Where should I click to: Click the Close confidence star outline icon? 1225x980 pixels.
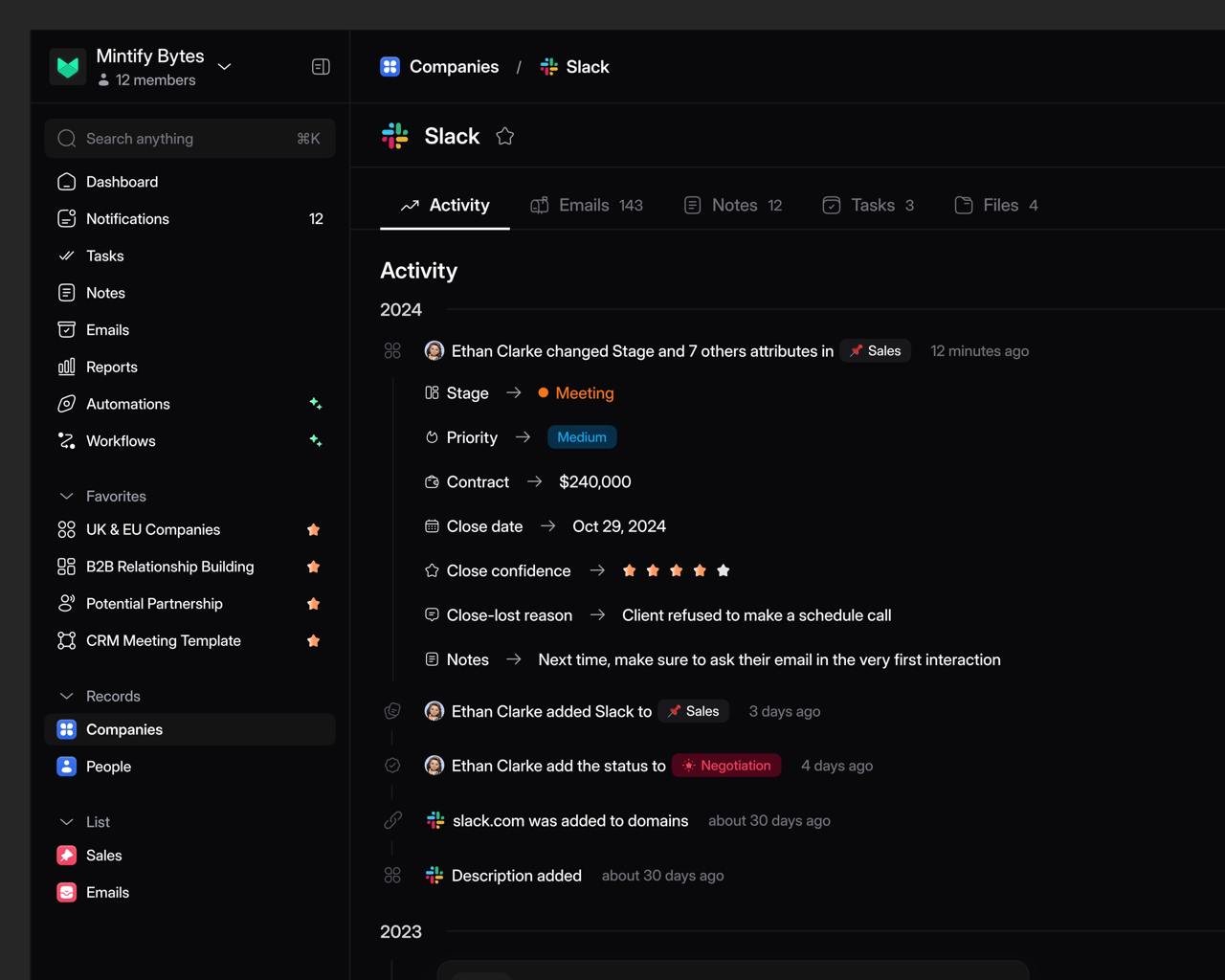[432, 570]
